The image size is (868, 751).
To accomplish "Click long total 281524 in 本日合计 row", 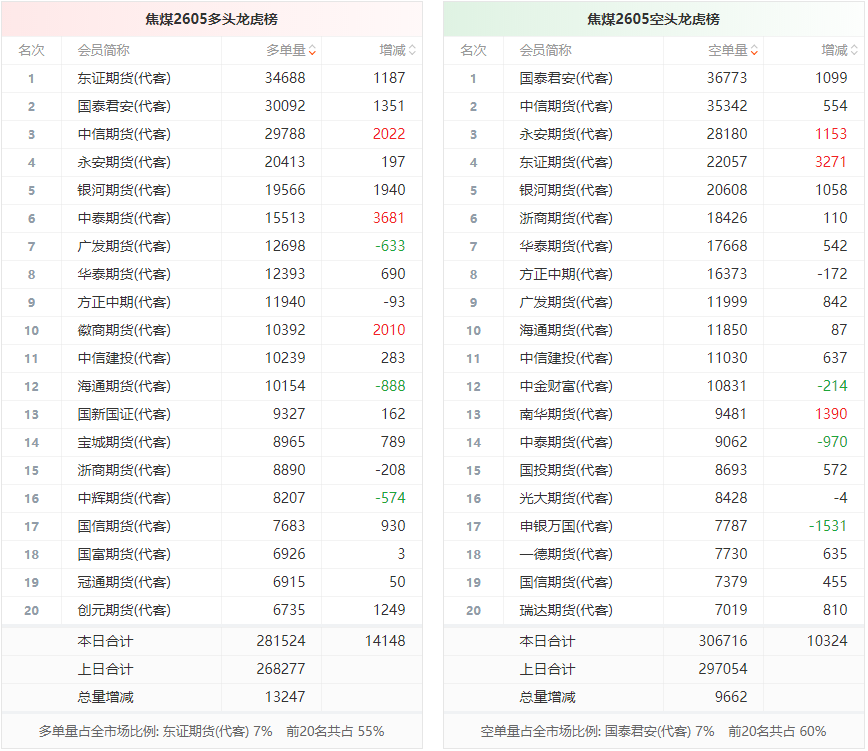I will click(281, 641).
